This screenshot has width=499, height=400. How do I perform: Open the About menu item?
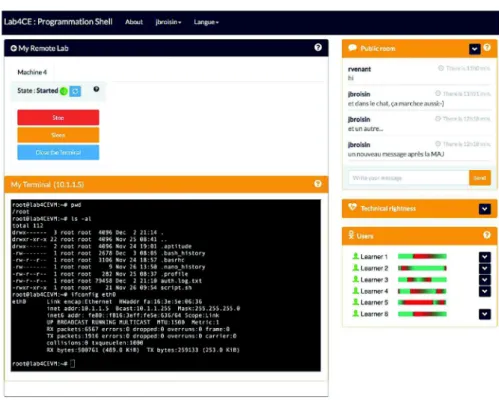tap(134, 22)
